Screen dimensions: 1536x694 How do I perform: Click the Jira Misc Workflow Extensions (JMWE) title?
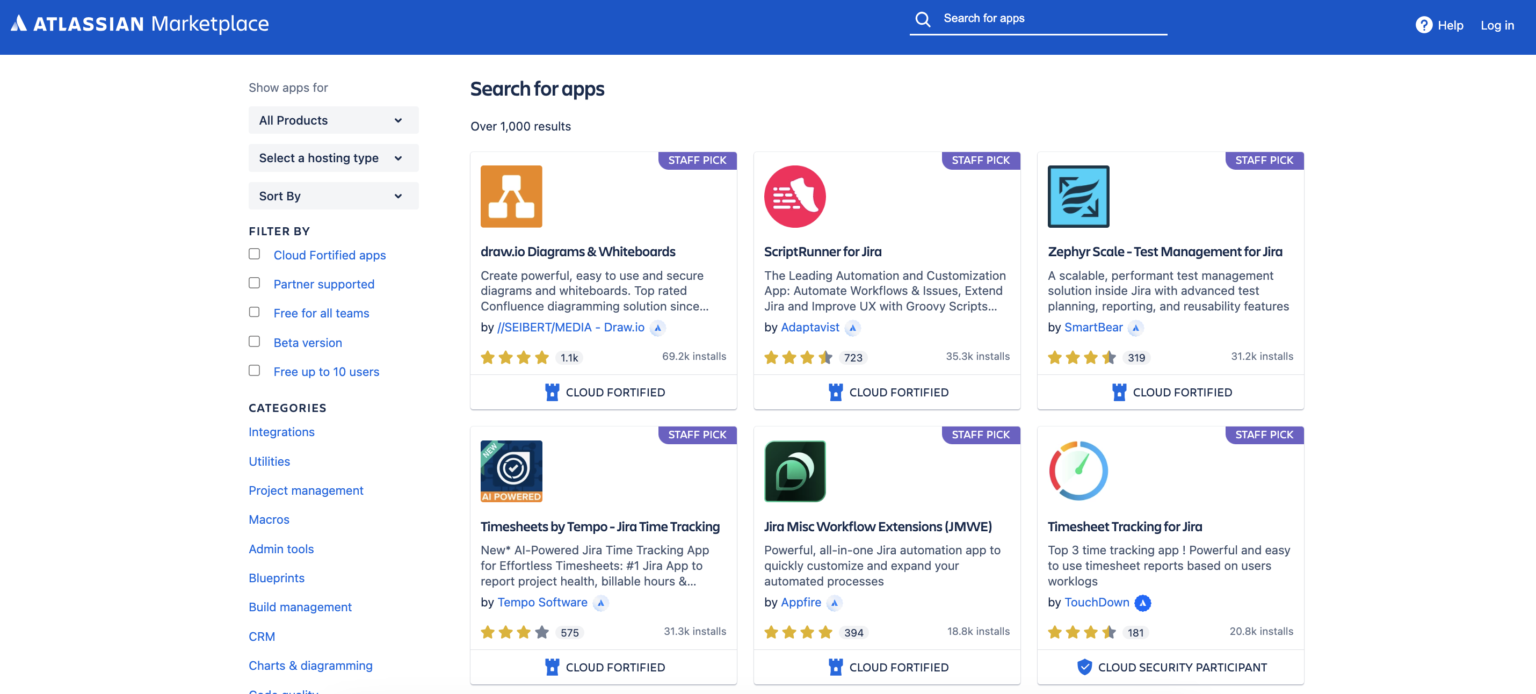(878, 527)
